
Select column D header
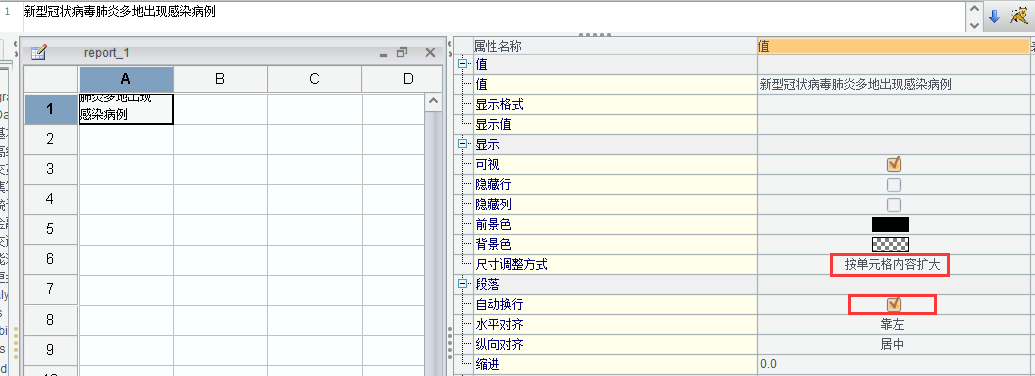click(402, 79)
